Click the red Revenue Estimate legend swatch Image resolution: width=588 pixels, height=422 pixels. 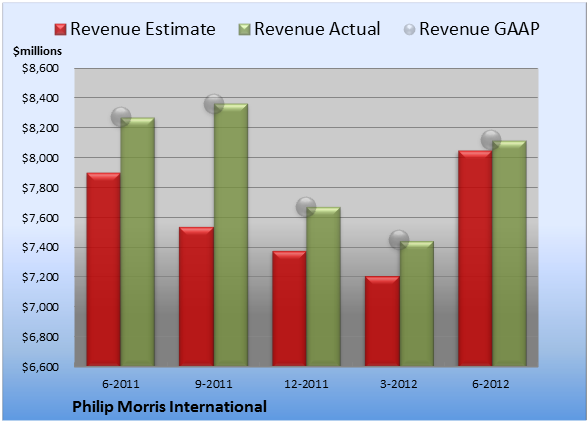click(60, 30)
